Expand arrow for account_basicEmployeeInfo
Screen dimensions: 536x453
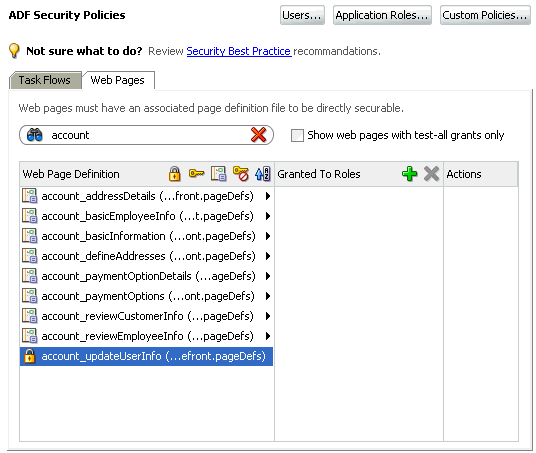pyautogui.click(x=268, y=216)
